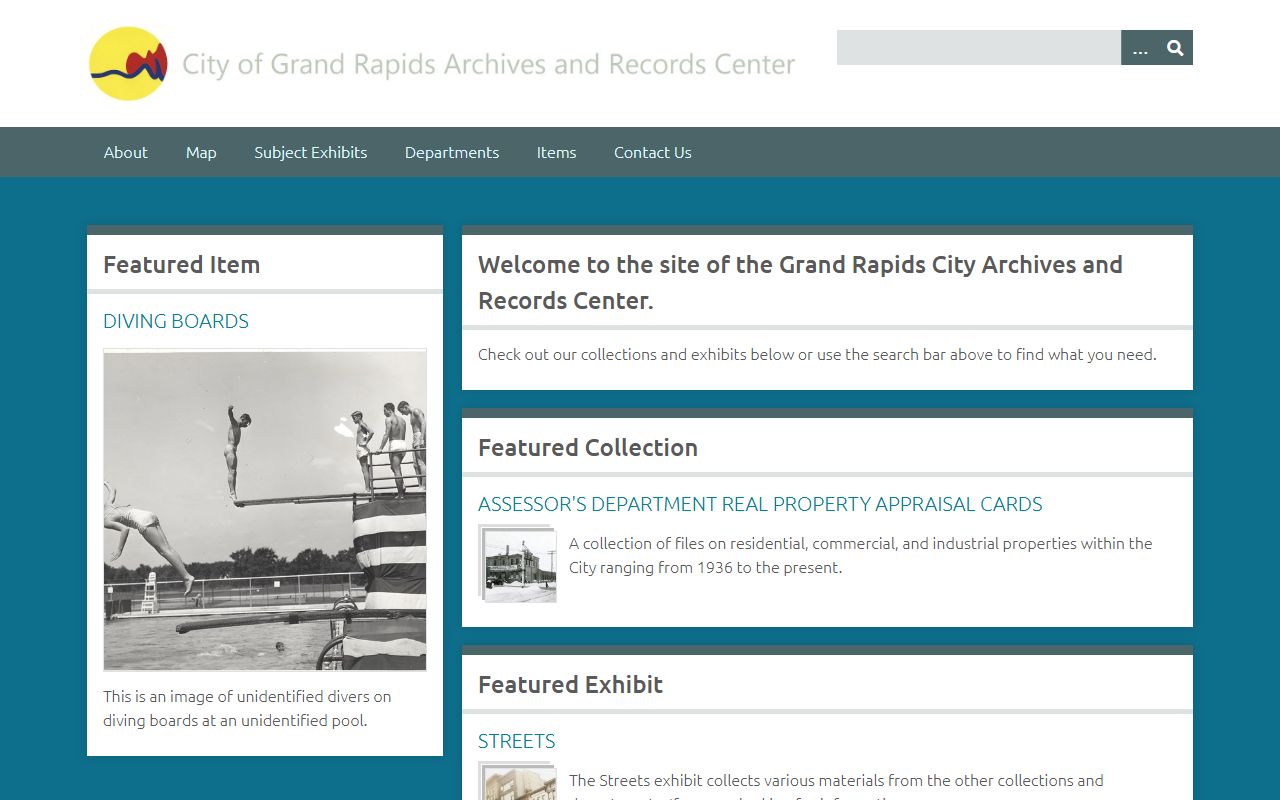Focus the site search input field
Viewport: 1280px width, 800px height.
click(979, 48)
